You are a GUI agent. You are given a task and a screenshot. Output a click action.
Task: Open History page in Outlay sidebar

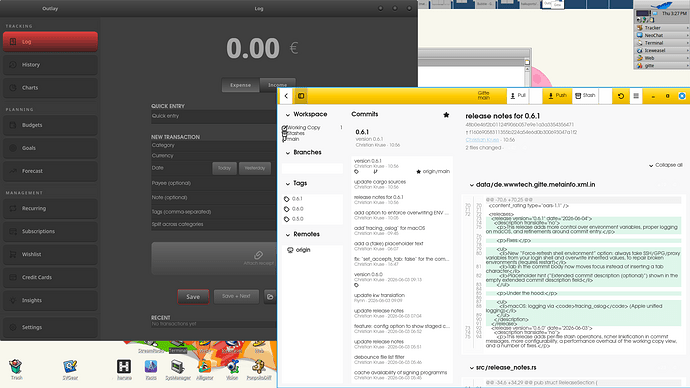pyautogui.click(x=50, y=65)
